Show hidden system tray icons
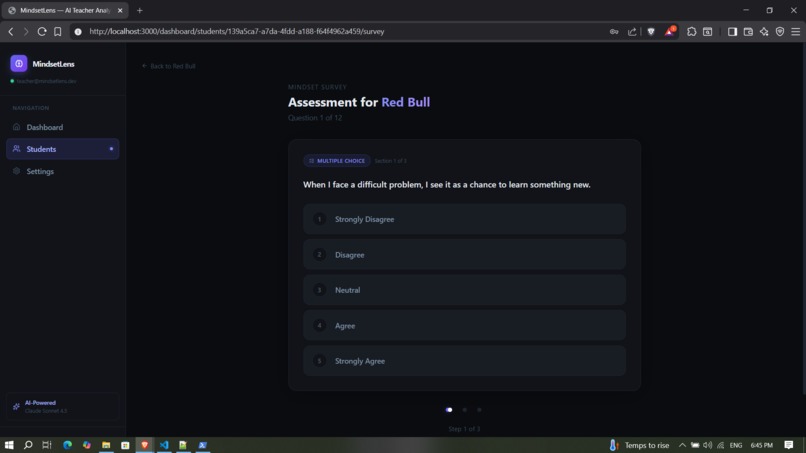This screenshot has height=453, width=806. [682, 445]
